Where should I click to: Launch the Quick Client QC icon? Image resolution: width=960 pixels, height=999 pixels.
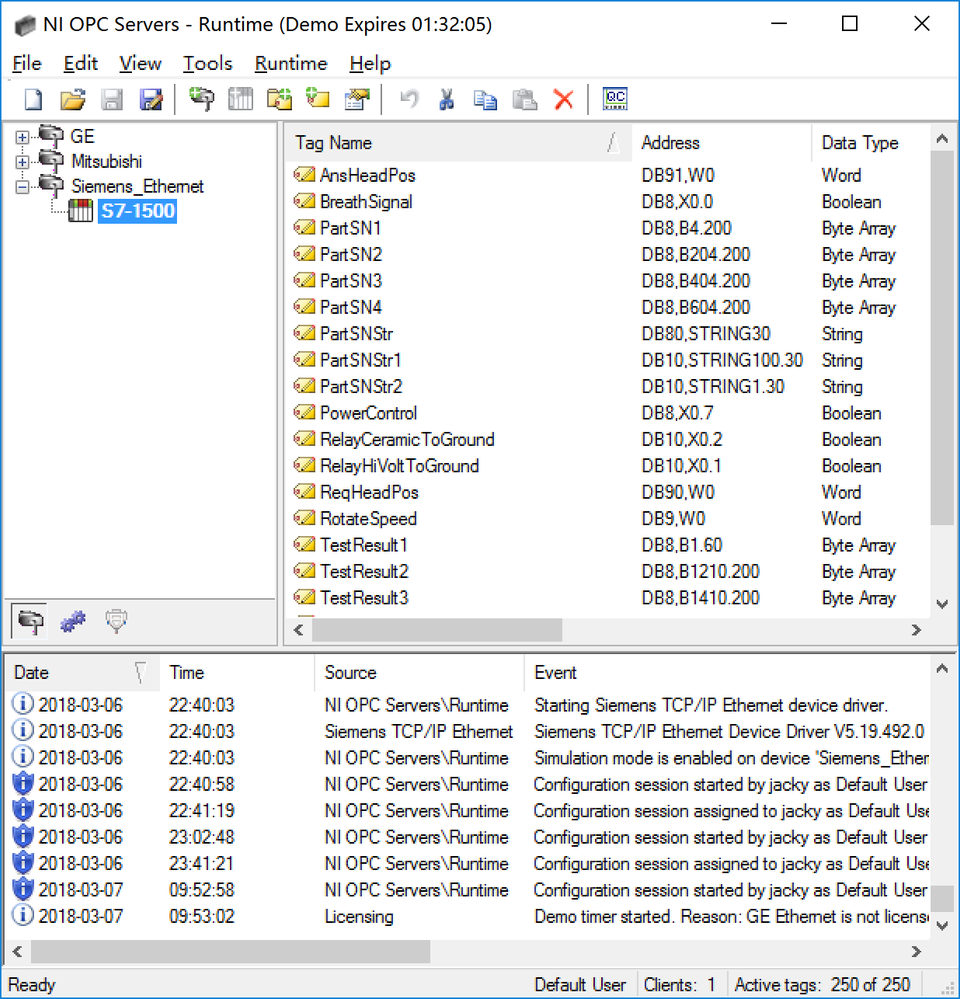(615, 99)
